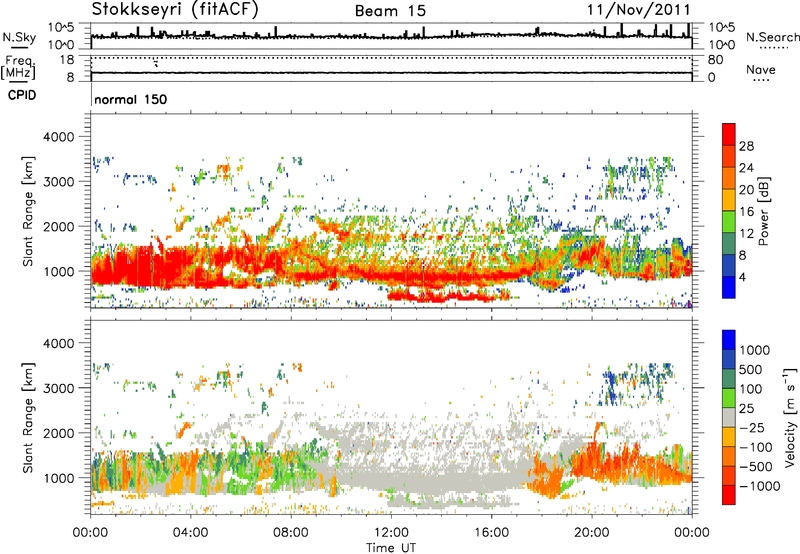The width and height of the screenshot is (800, 554).
Task: Click the N.Search legend label
Action: [x=772, y=37]
